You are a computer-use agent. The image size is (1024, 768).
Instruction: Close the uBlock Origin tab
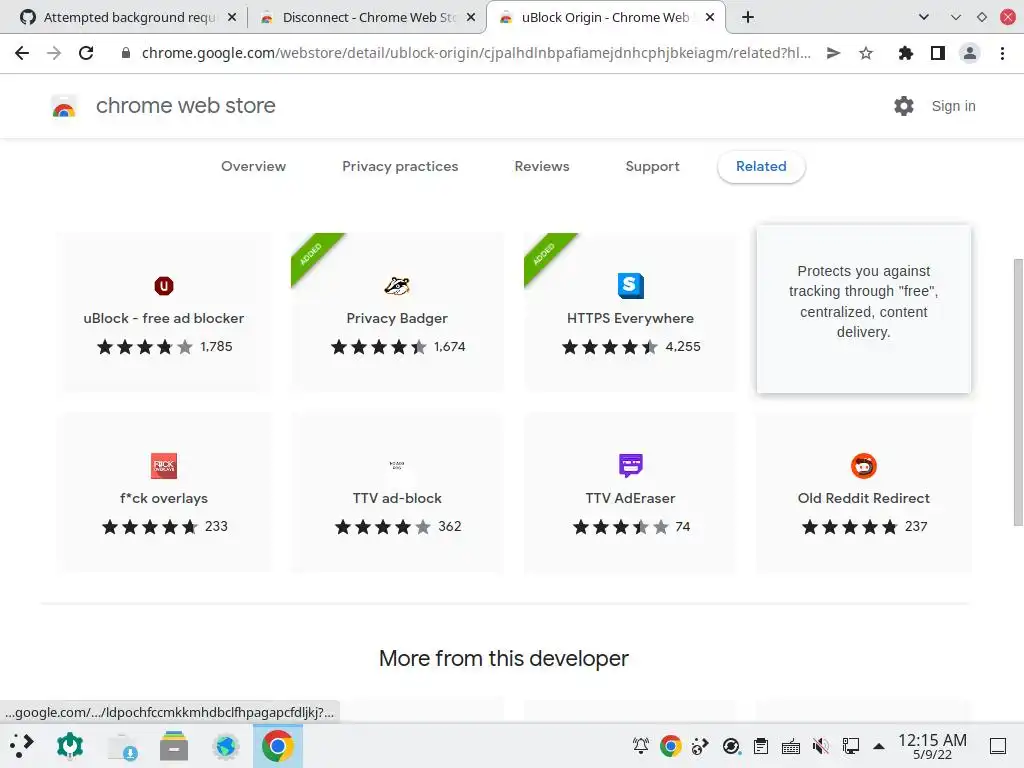point(710,18)
